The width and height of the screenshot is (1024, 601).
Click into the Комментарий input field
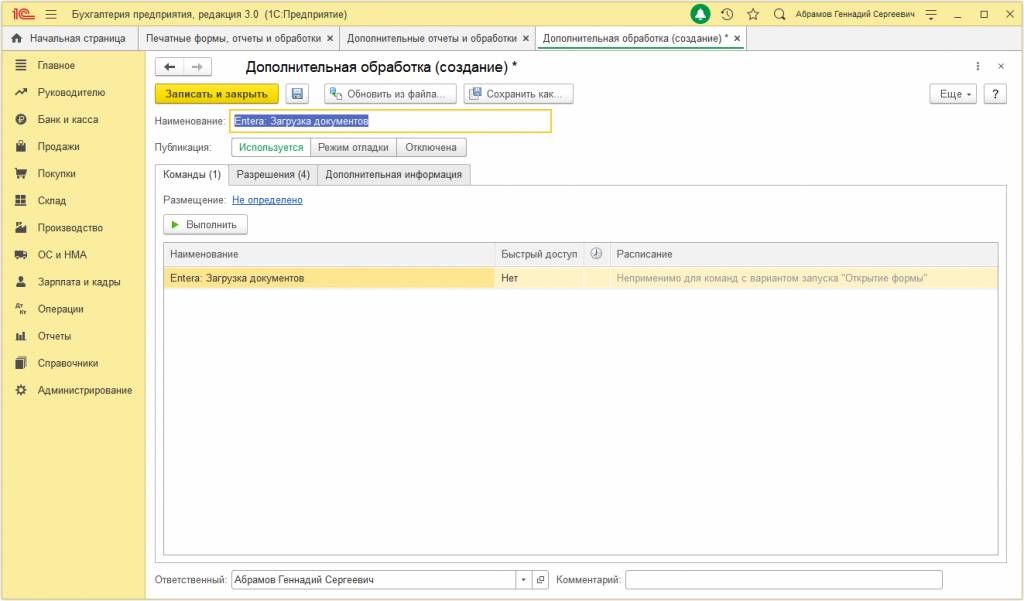[x=784, y=579]
